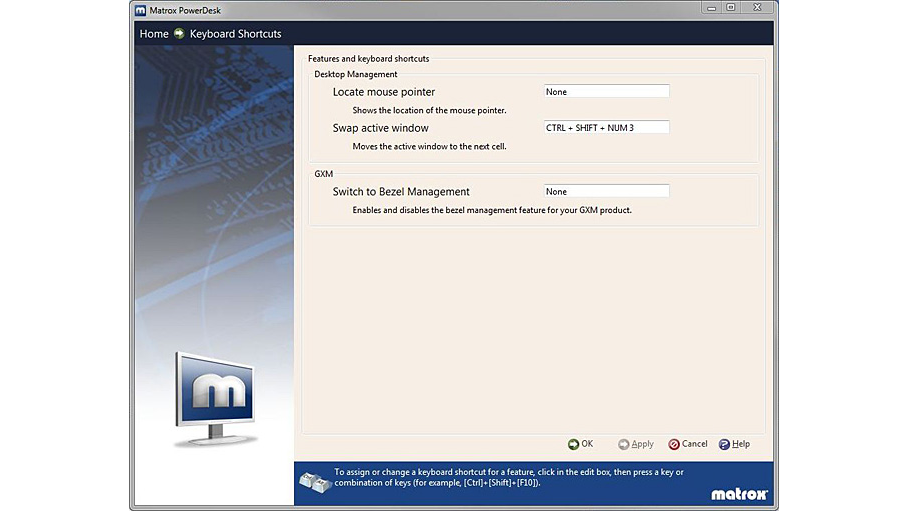The image size is (908, 511).
Task: Select the Swap active window label
Action: [x=380, y=127]
